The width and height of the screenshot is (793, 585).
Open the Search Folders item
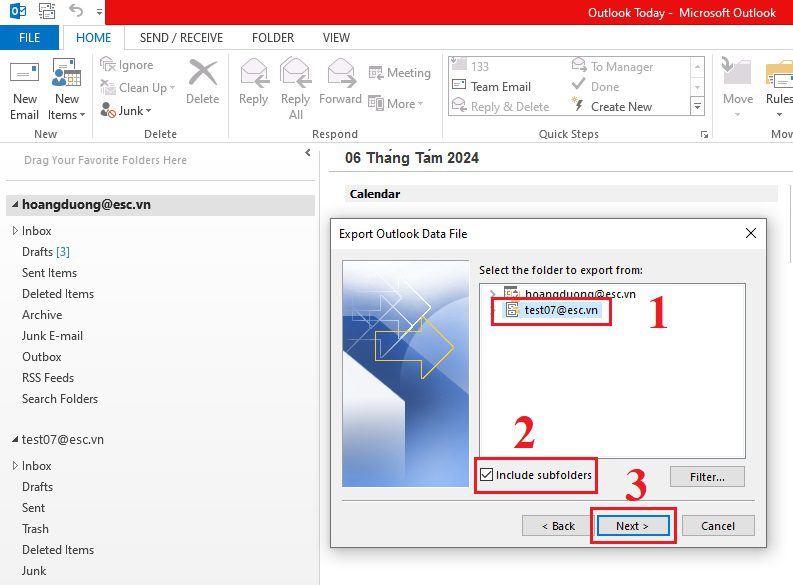[60, 398]
